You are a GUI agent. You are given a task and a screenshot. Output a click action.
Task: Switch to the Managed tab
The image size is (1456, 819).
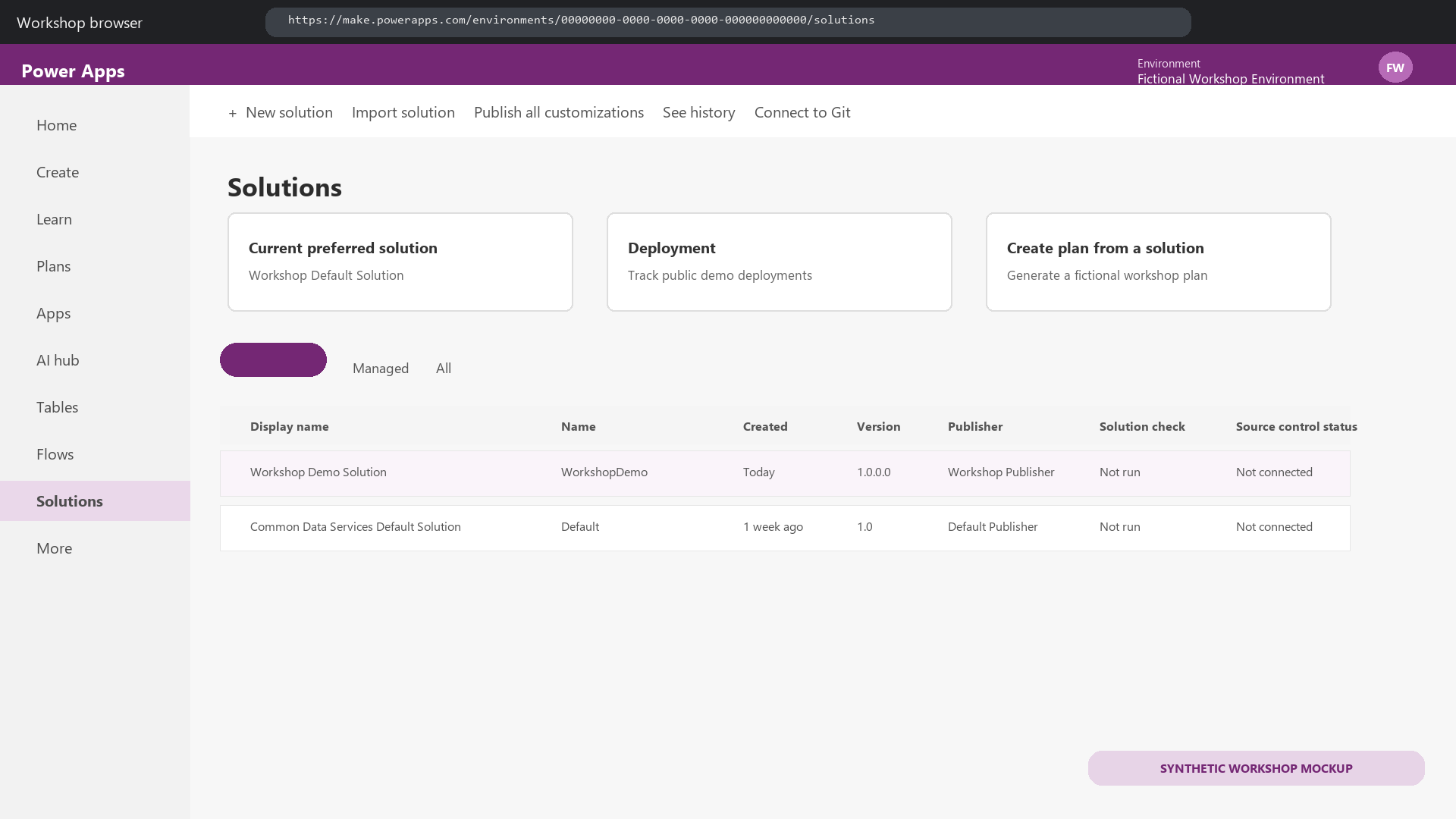click(x=381, y=369)
